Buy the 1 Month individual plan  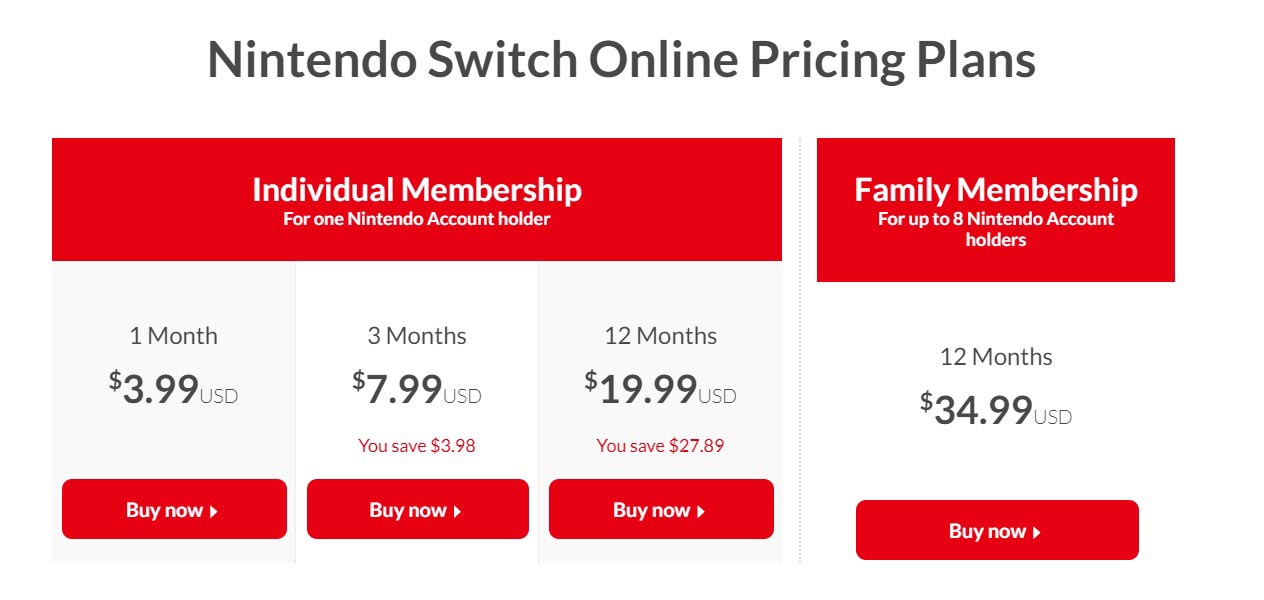click(174, 509)
